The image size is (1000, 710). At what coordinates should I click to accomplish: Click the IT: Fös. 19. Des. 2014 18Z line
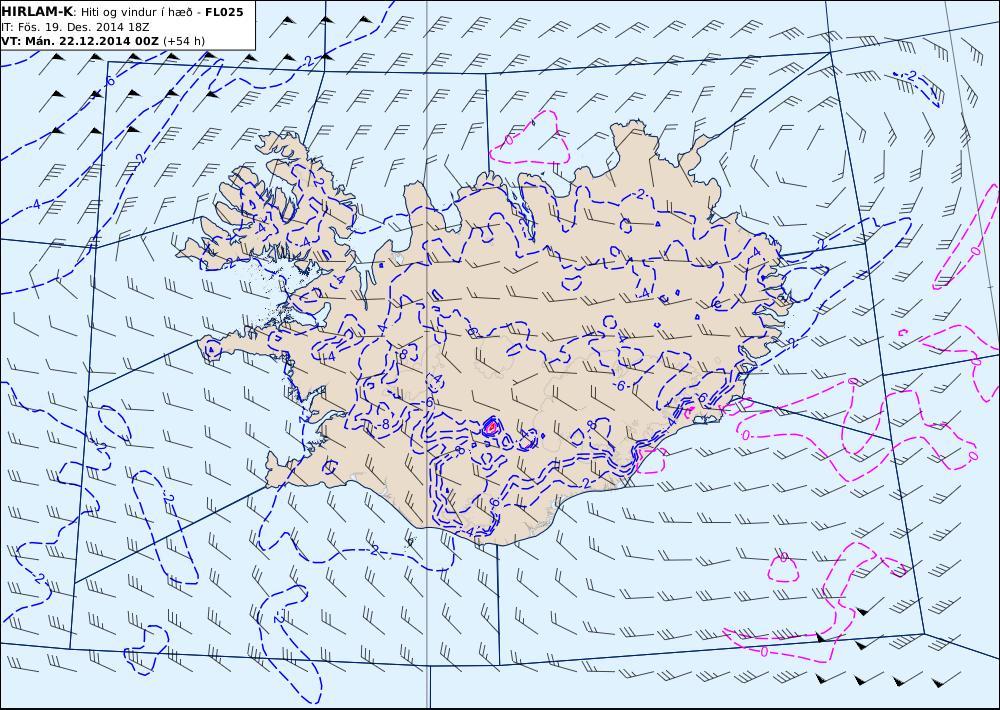pos(75,27)
